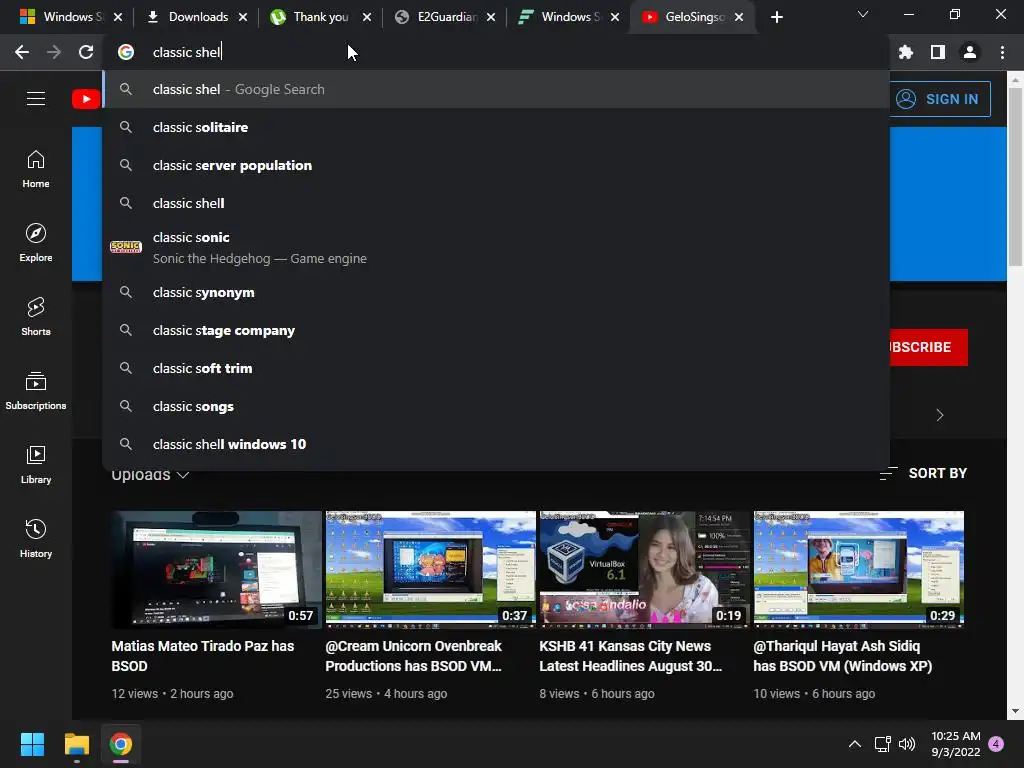Open KSHB 41 Kansas City News thumbnail
1024x768 pixels.
pos(644,569)
